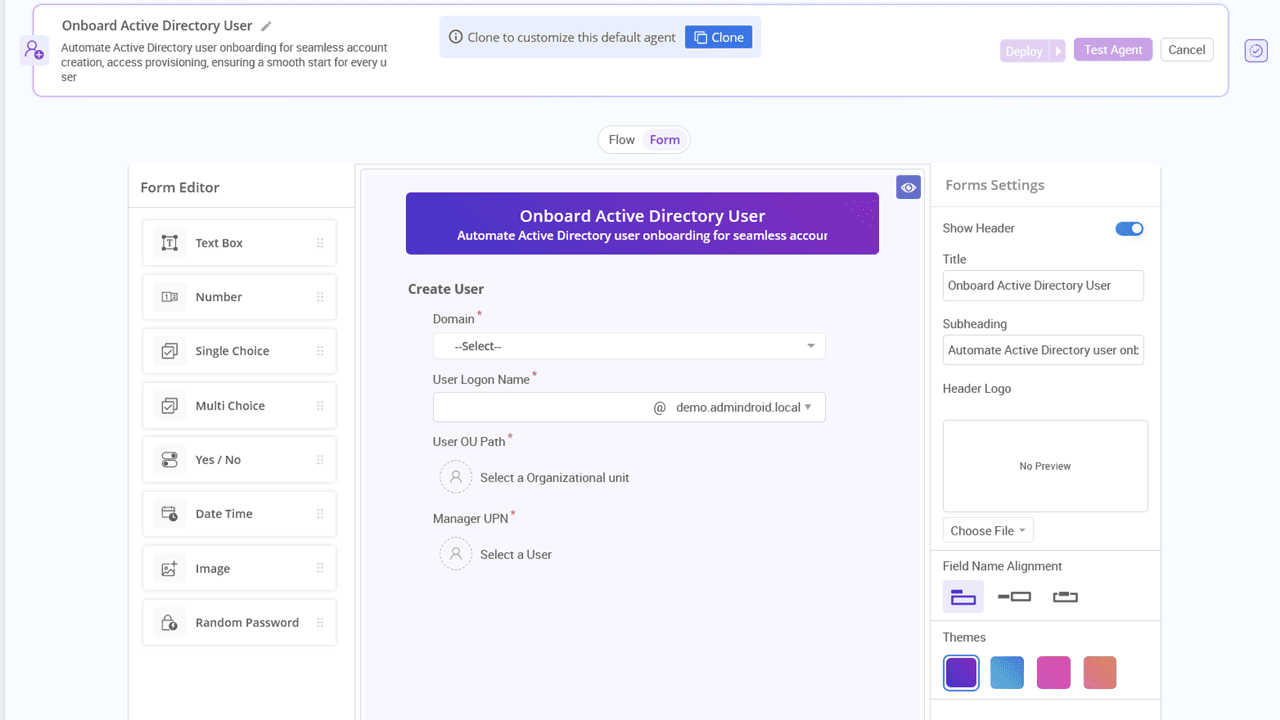The image size is (1280, 720).
Task: Add a Number field element
Action: point(239,296)
